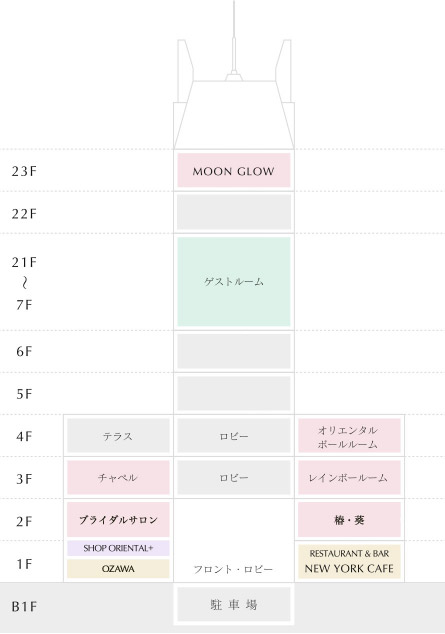Open the レインボールーム block

coord(349,478)
